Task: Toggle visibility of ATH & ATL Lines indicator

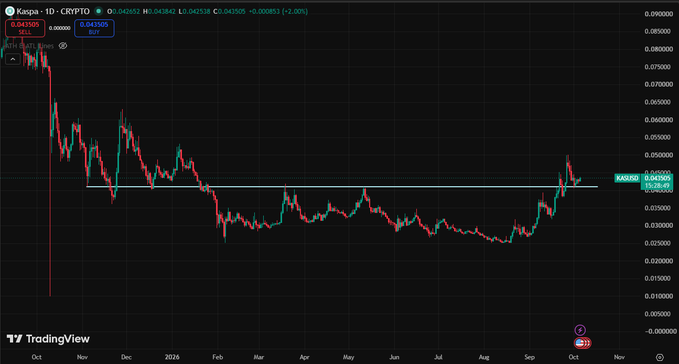Action: (x=63, y=46)
